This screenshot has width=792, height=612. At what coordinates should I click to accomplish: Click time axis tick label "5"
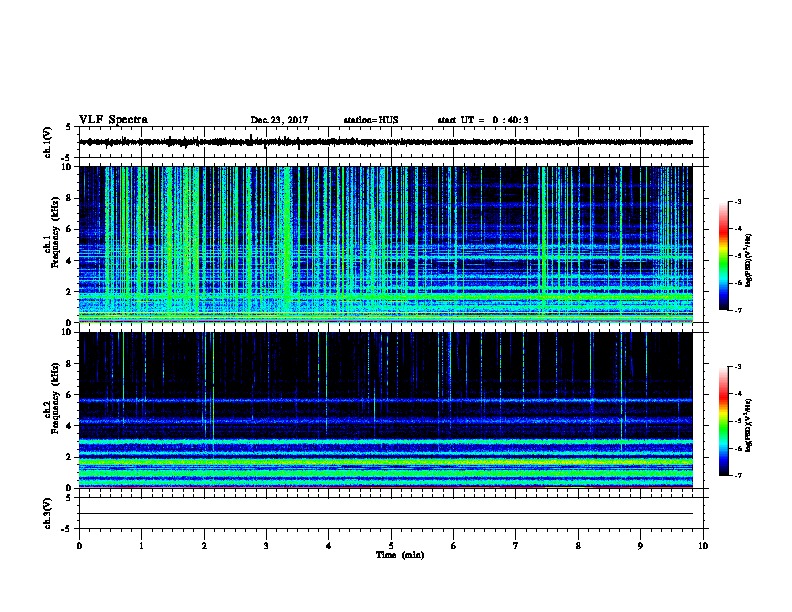391,546
